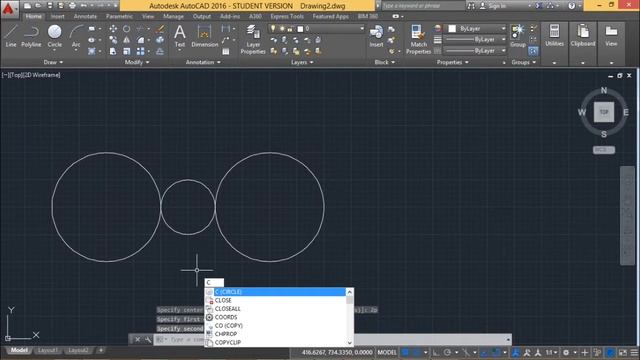Viewport: 640px width, 360px height.
Task: Select the Line tool
Action: [11, 36]
